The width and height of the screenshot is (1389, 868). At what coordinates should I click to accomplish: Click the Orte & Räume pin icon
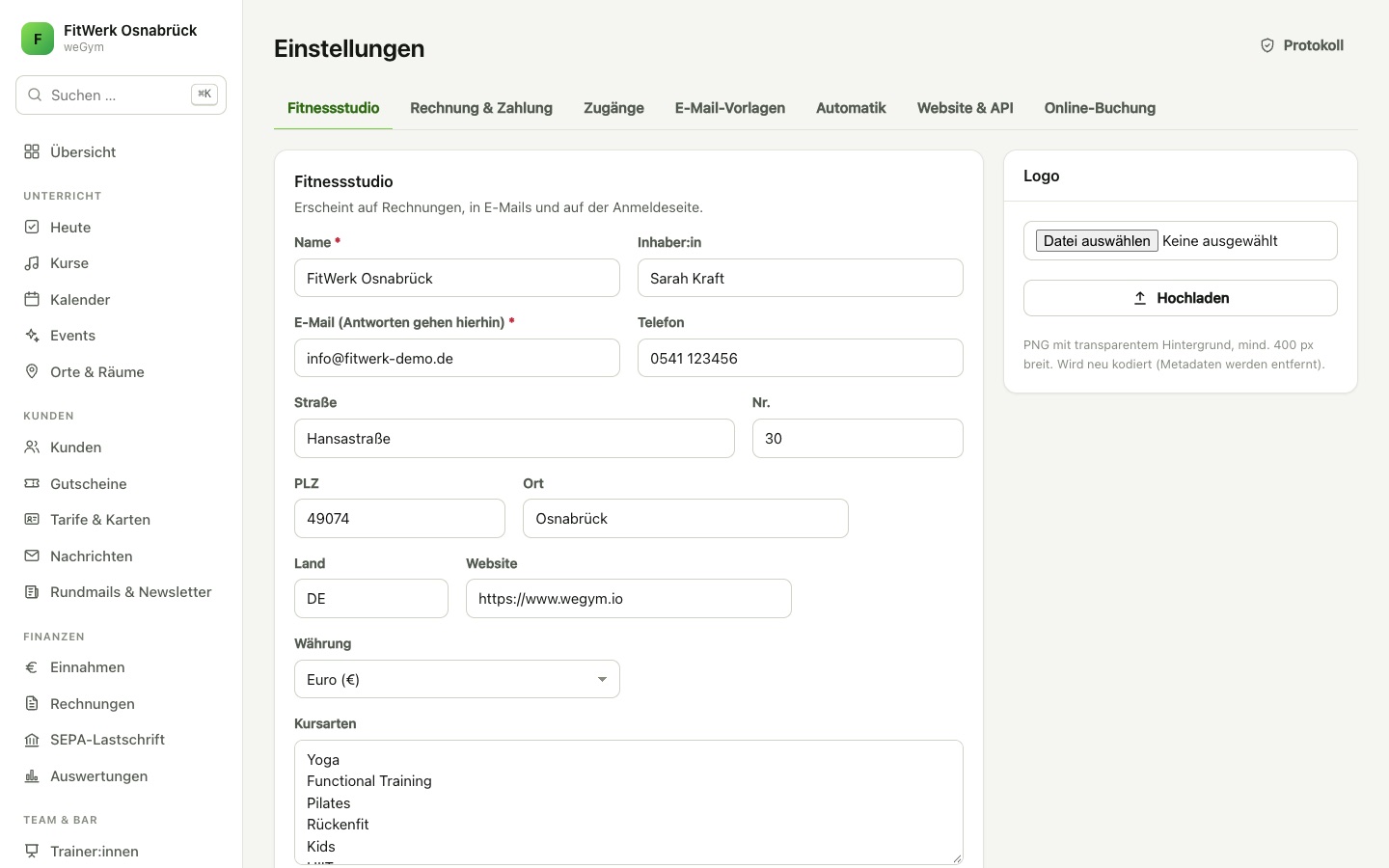32,371
